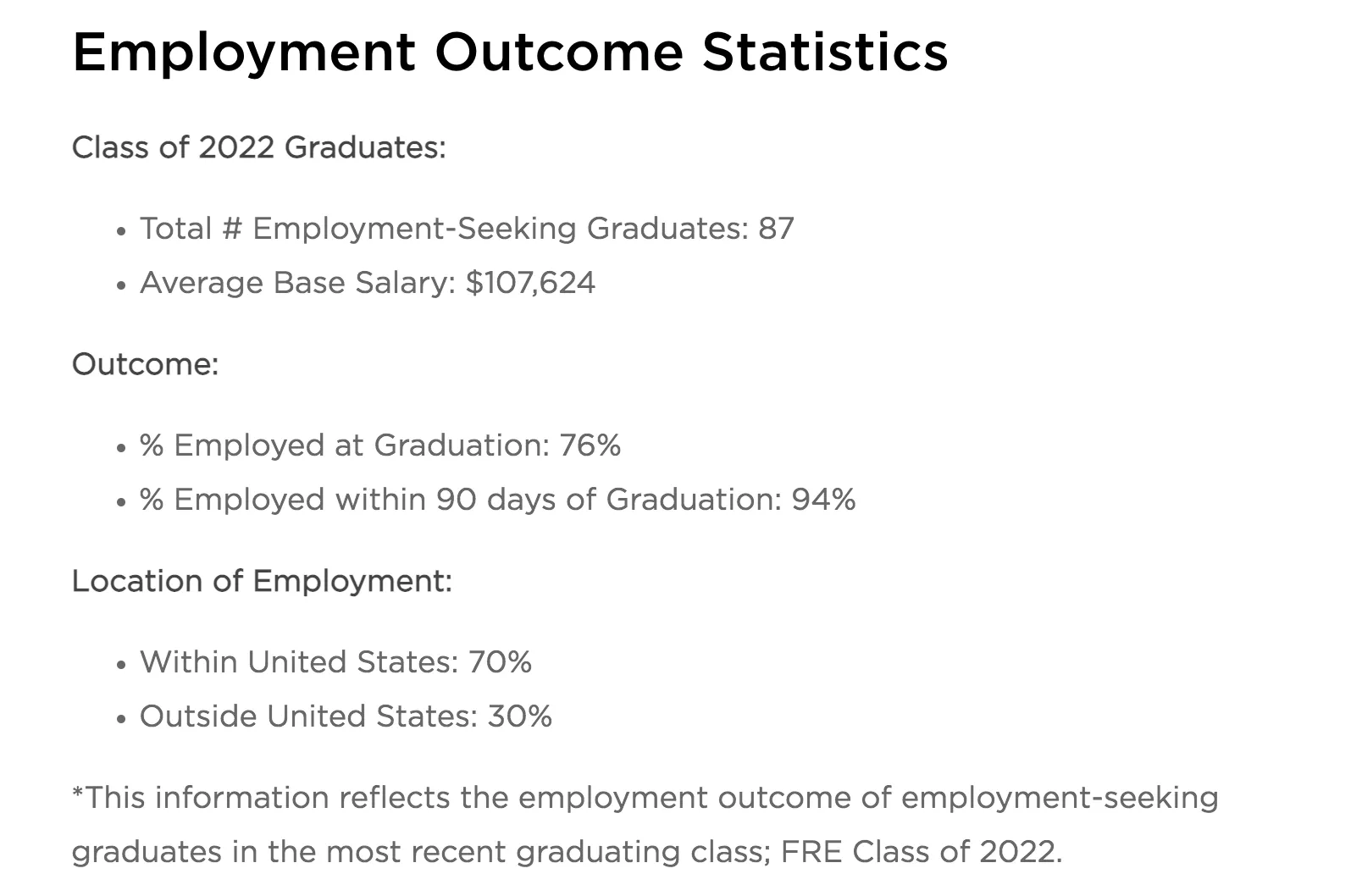Viewport: 1362px width, 896px height.
Task: Select the Location of Employment label
Action: click(262, 581)
